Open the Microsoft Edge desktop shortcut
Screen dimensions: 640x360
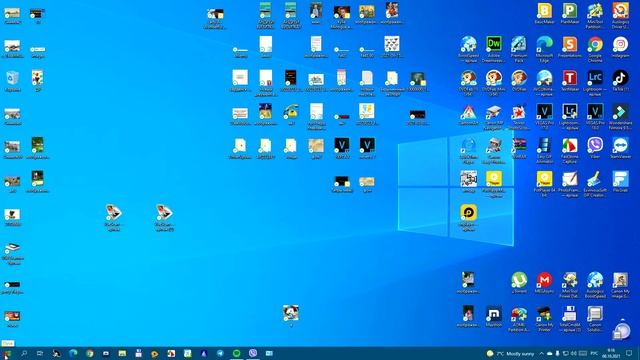(x=544, y=49)
